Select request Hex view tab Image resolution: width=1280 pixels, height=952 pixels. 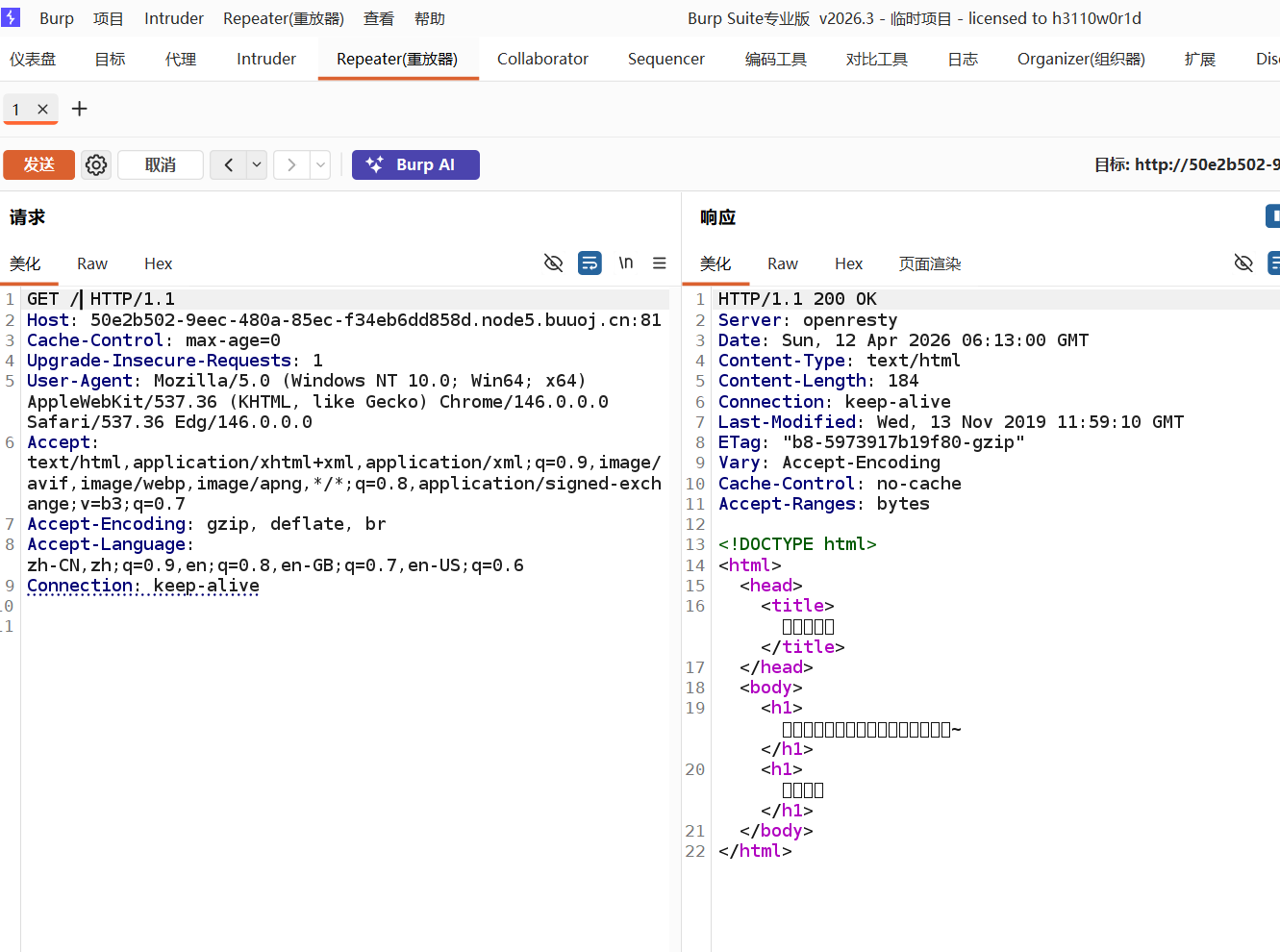pyautogui.click(x=159, y=263)
